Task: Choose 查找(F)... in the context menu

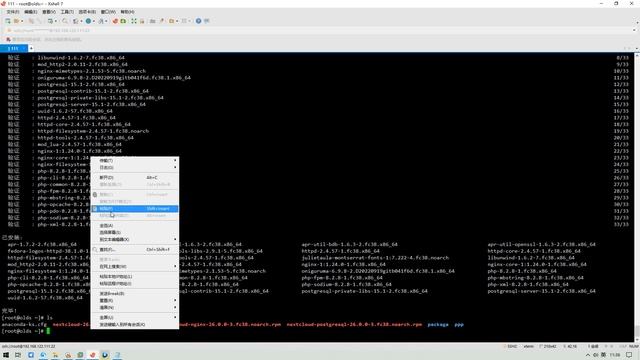Action: click(x=134, y=249)
